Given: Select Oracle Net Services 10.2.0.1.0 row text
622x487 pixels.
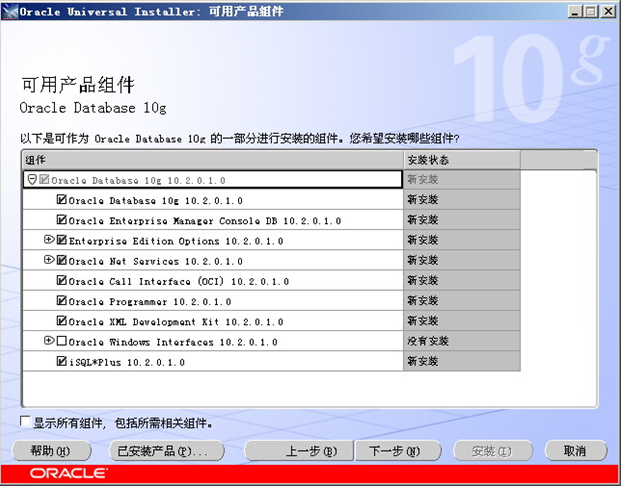Looking at the screenshot, I should 156,261.
